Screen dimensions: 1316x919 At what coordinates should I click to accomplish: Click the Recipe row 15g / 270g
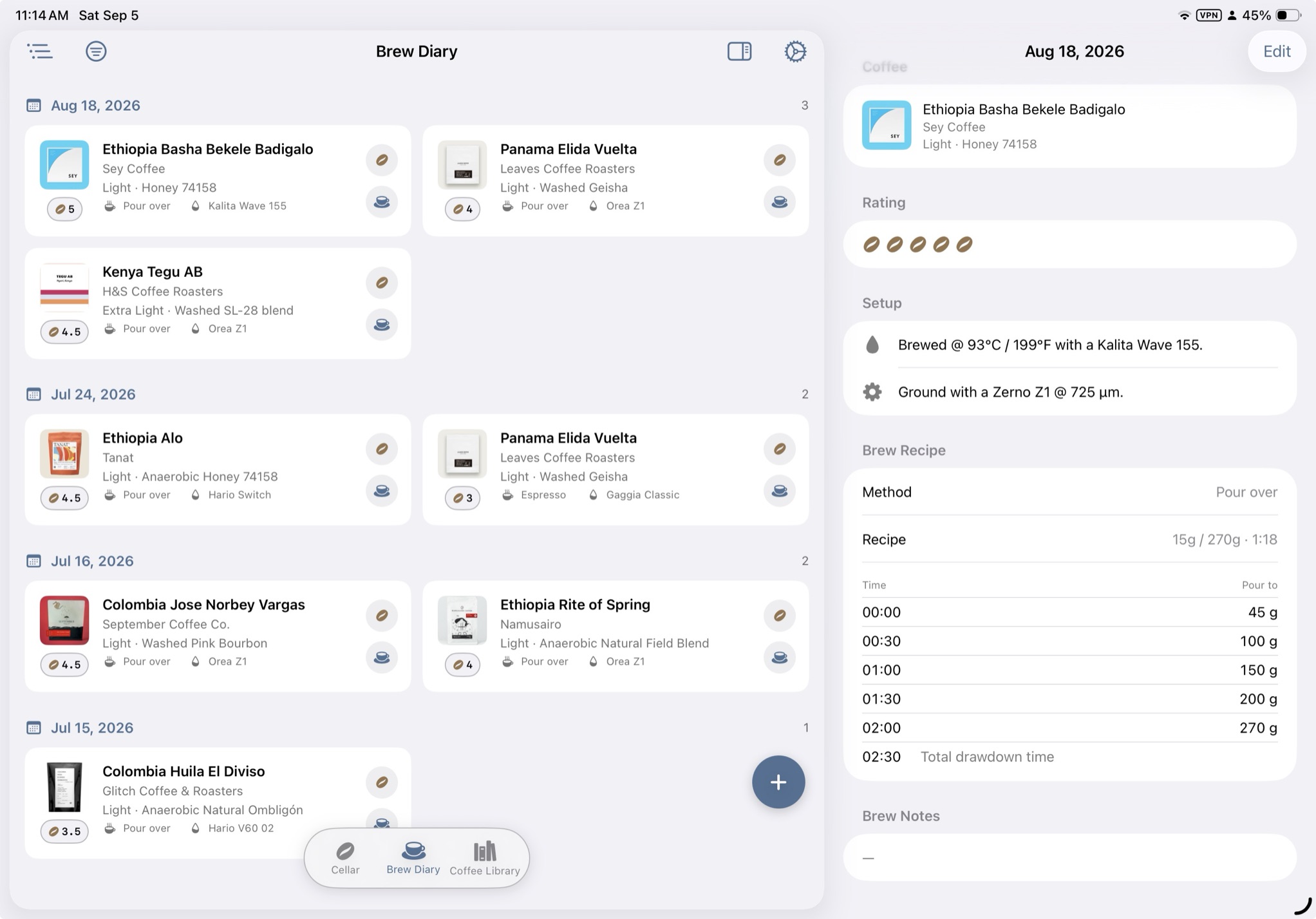coord(1069,540)
